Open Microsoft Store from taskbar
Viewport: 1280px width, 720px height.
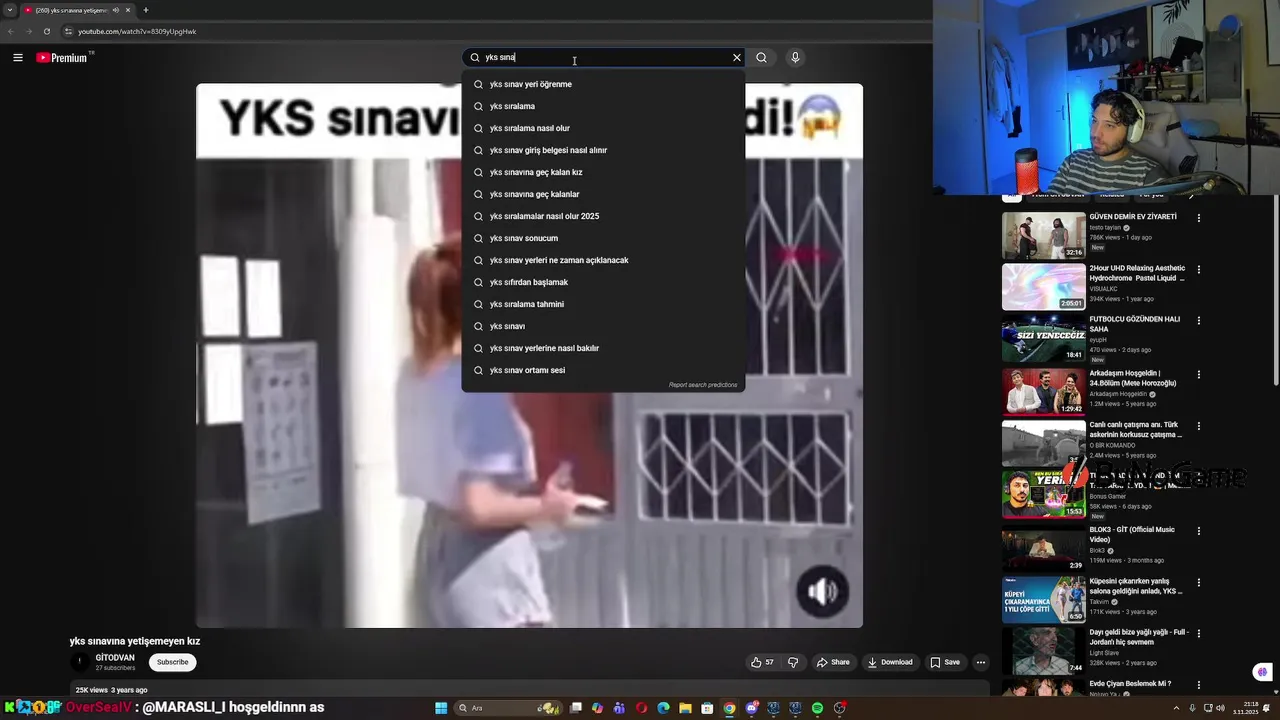pos(707,708)
